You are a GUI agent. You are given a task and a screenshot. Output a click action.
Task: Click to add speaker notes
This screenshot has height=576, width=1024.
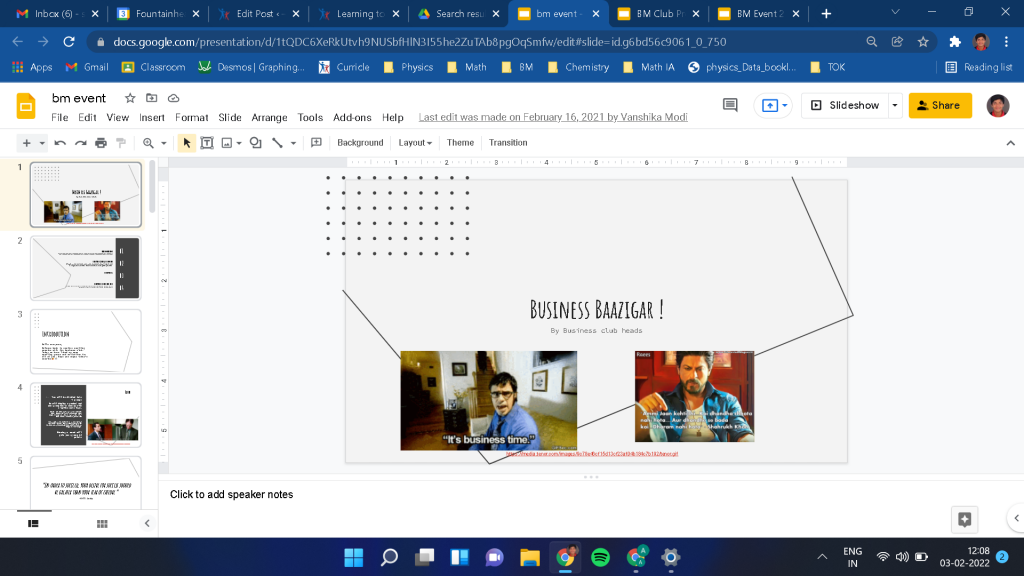pos(232,494)
